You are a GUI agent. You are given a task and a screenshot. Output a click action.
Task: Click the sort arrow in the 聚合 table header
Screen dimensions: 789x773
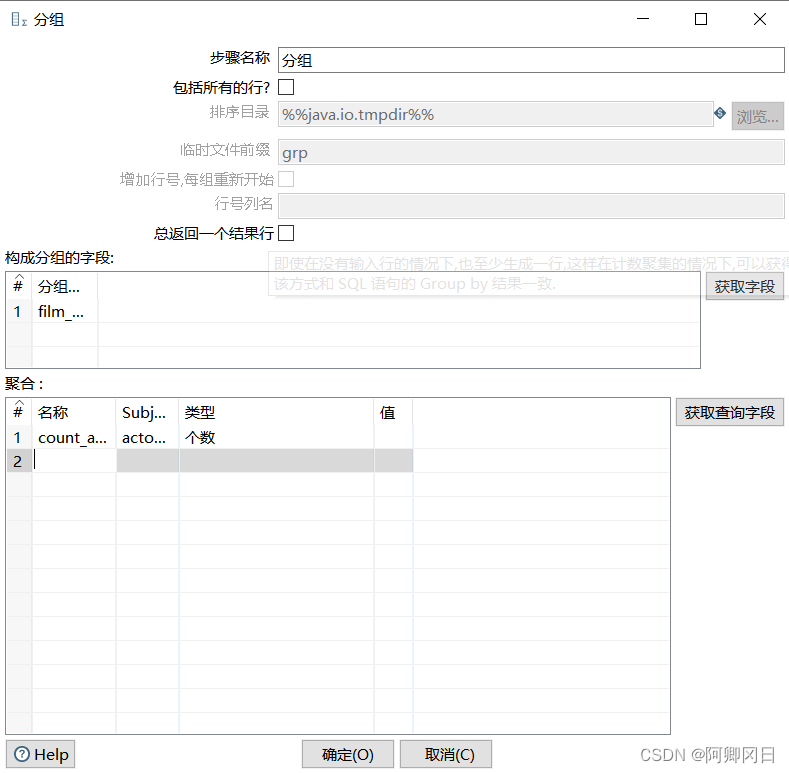(18, 404)
